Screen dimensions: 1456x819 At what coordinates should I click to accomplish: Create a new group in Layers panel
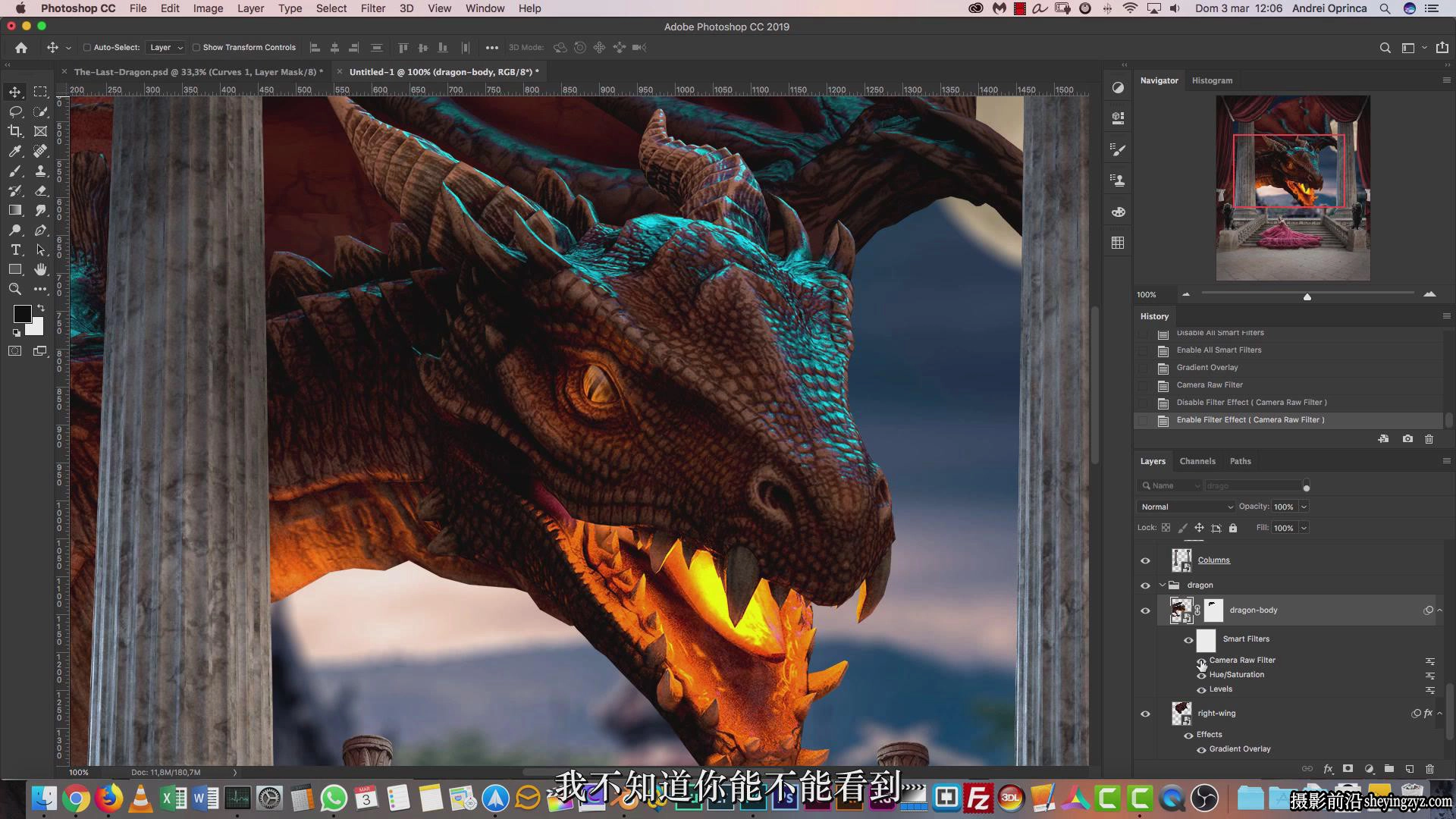pos(1389,769)
